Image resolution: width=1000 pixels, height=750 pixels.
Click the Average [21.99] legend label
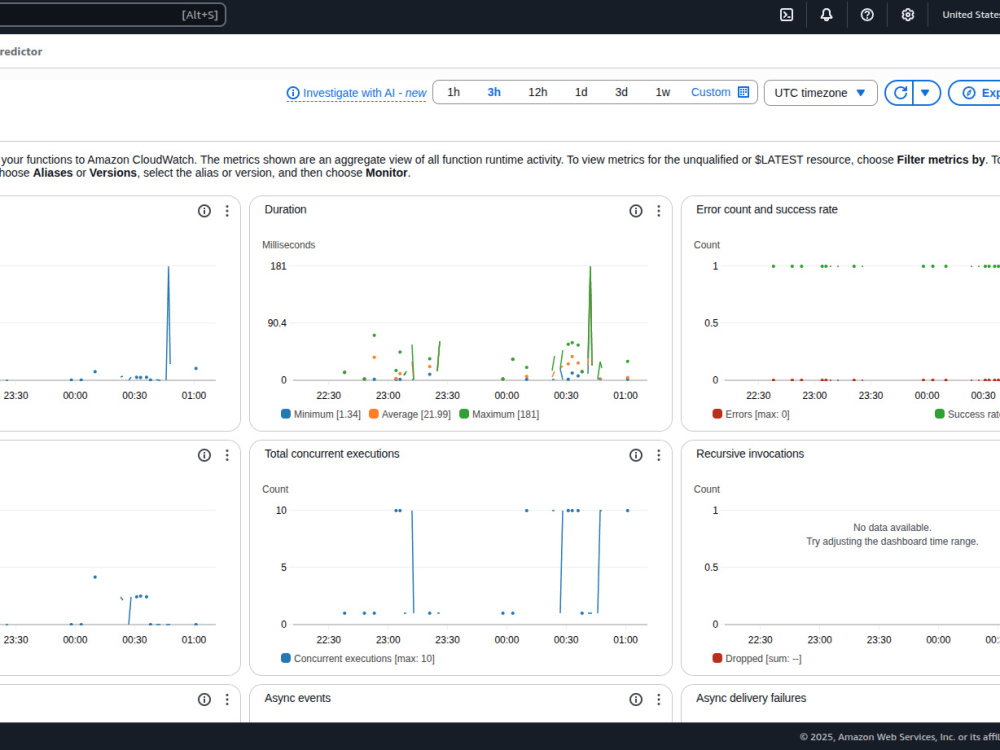416,414
